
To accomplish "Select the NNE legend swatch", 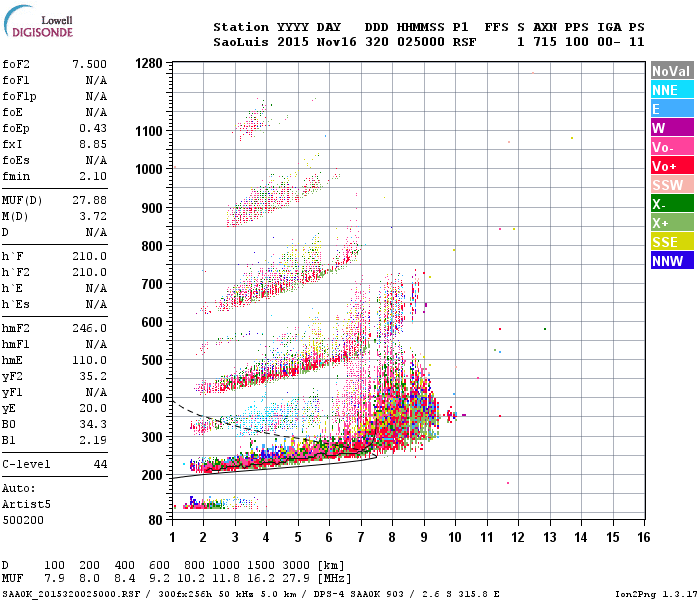I will coord(672,90).
